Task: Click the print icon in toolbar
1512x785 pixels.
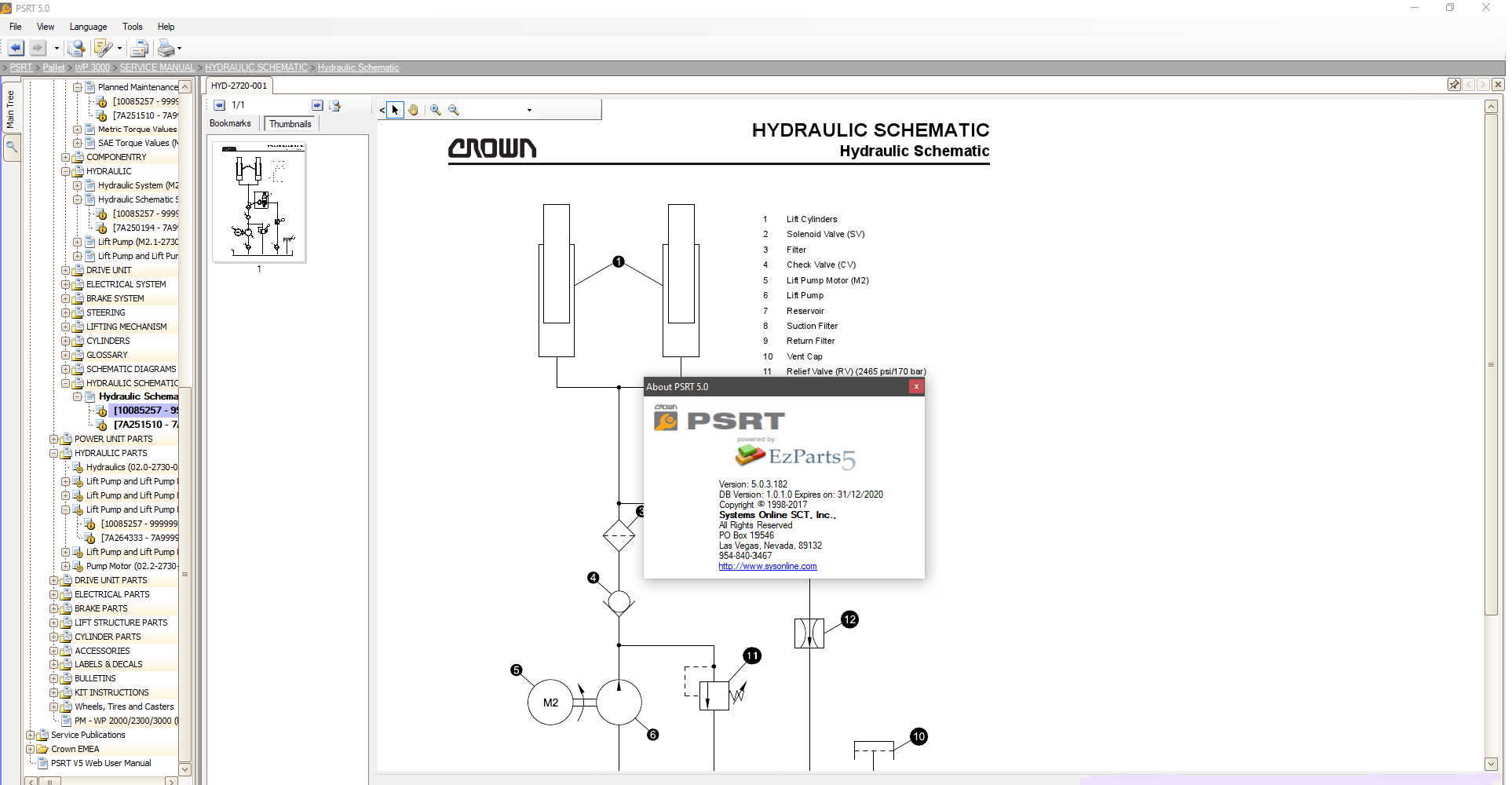Action: pos(166,49)
